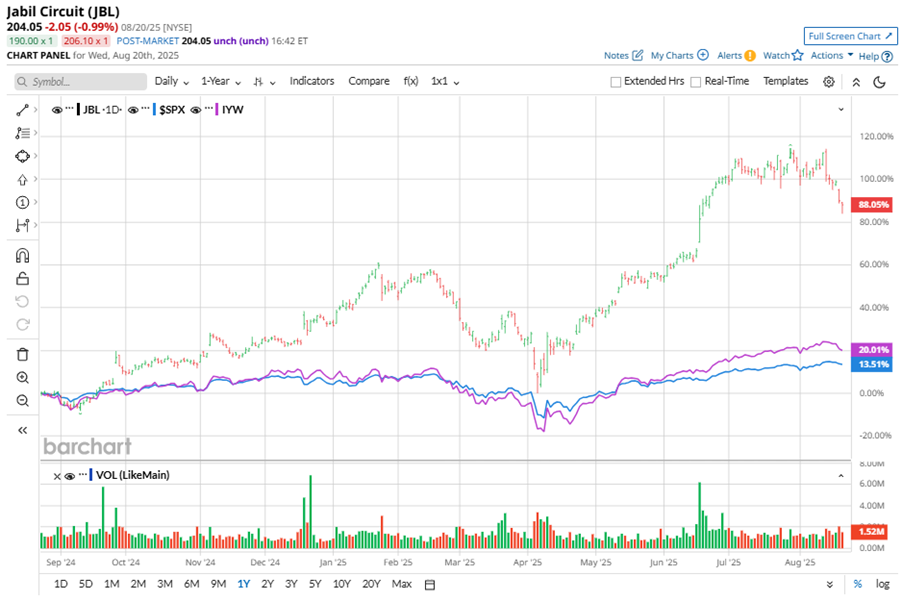
Task: Hide the JBL price series
Action: point(57,110)
